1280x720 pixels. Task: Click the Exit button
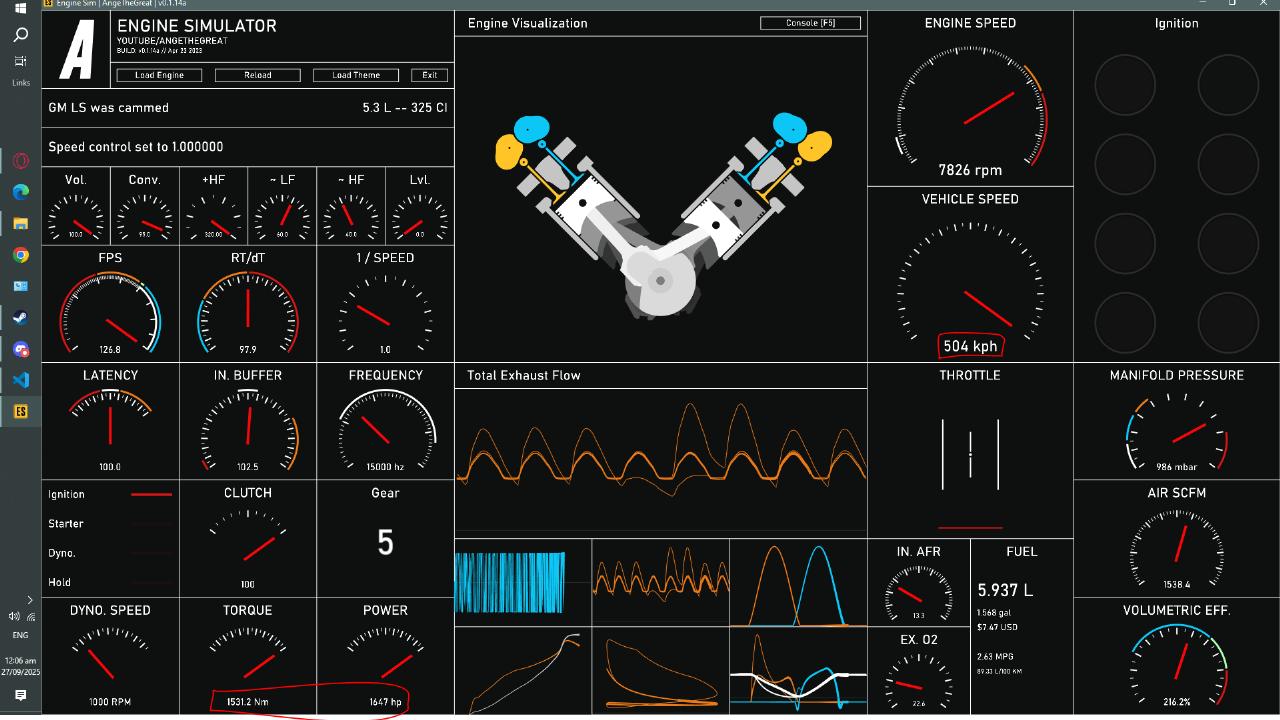[x=429, y=75]
